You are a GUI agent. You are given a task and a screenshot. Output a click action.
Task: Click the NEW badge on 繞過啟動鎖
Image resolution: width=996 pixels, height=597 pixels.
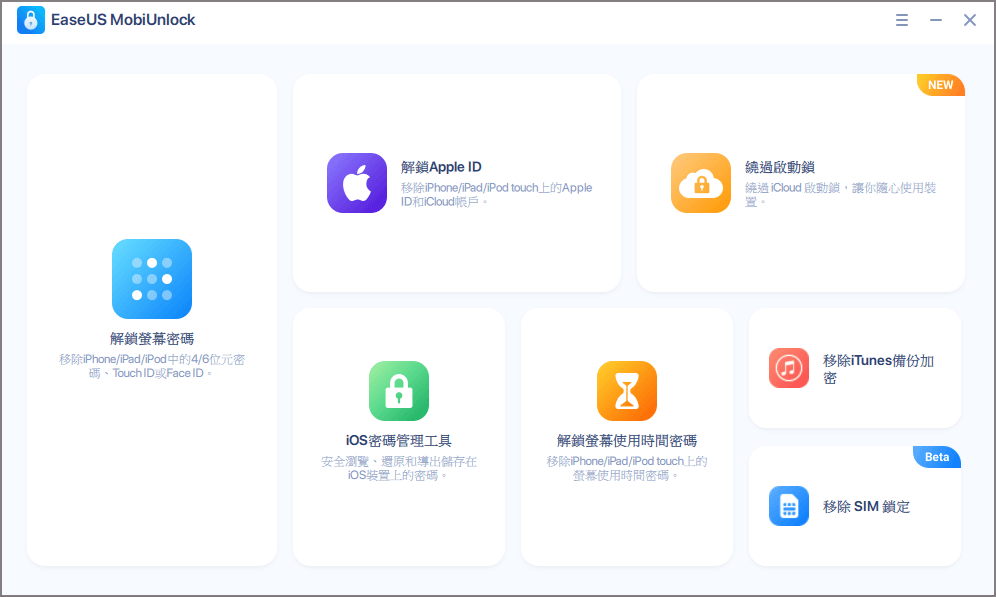(940, 85)
